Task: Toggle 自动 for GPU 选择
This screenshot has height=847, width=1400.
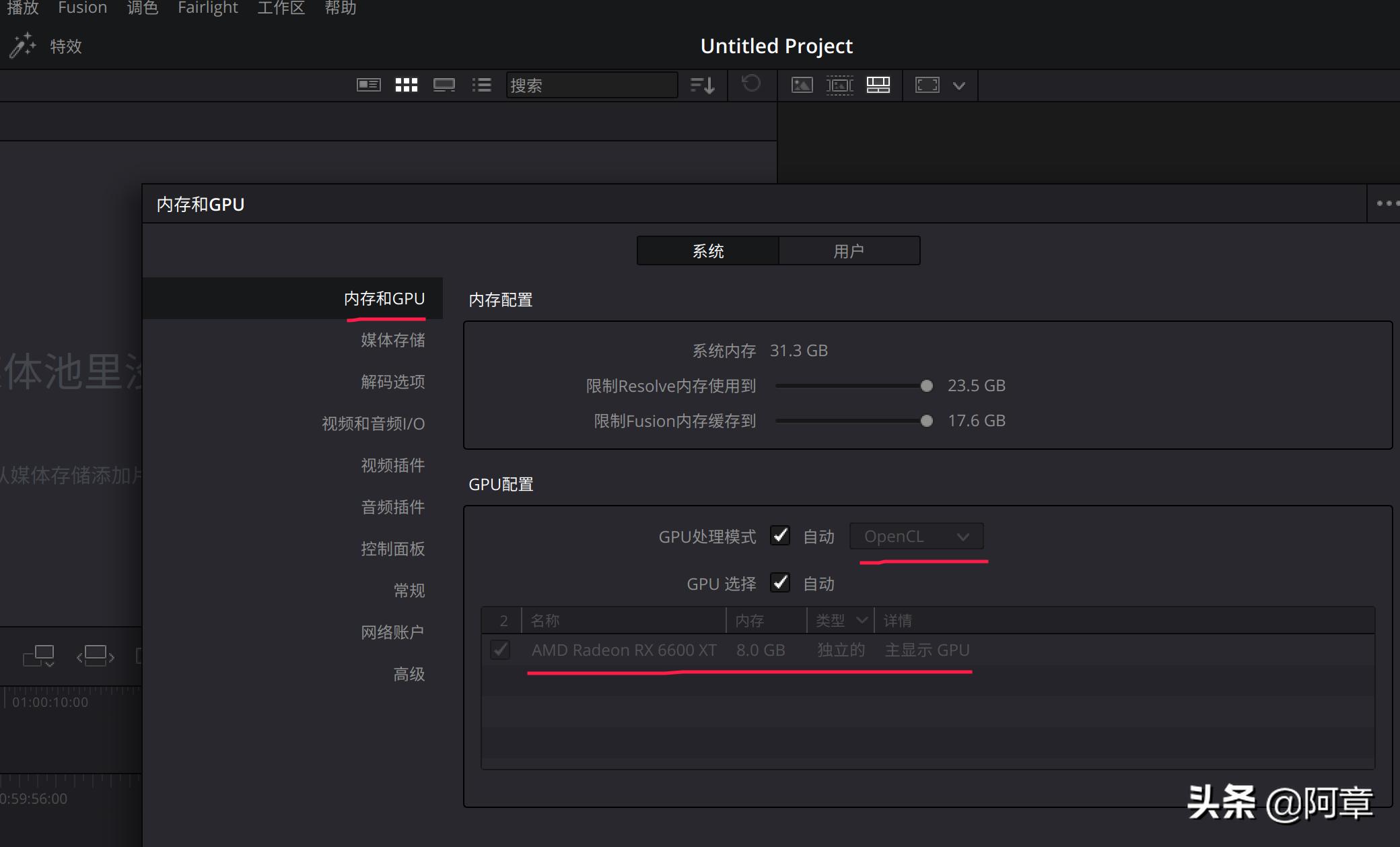Action: click(781, 584)
